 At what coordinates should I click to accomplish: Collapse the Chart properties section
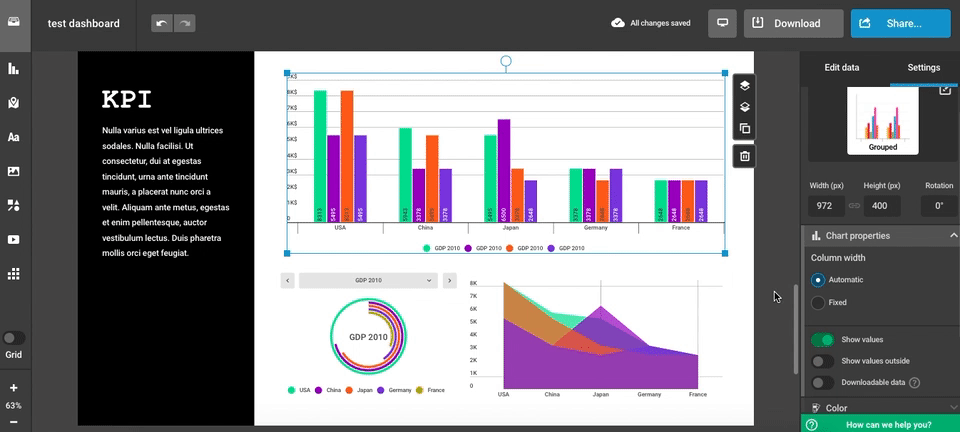pos(953,236)
